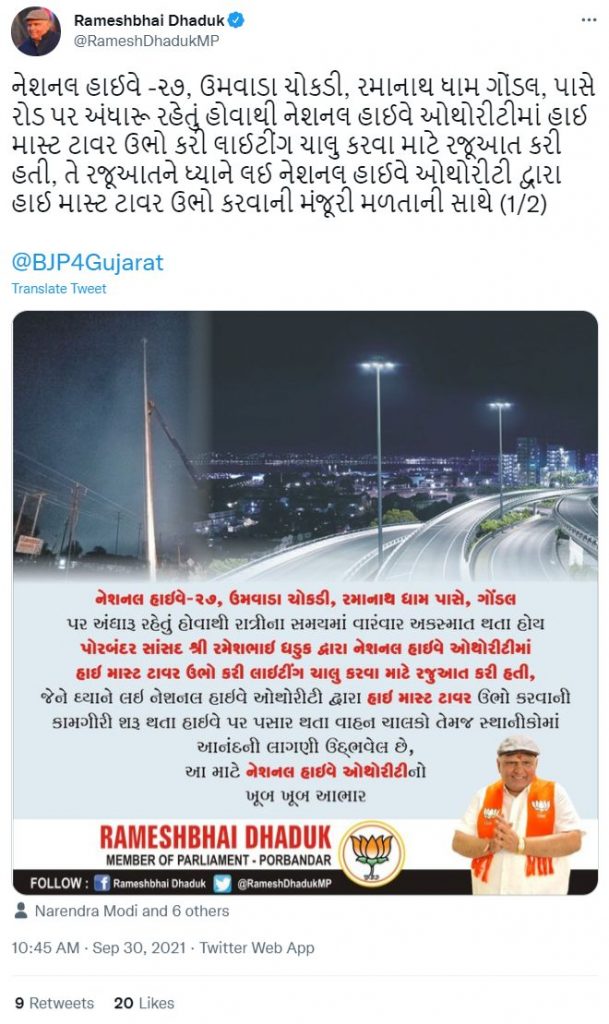The height and width of the screenshot is (1024, 609).
Task: Open the attached highway poster image
Action: coord(305,602)
